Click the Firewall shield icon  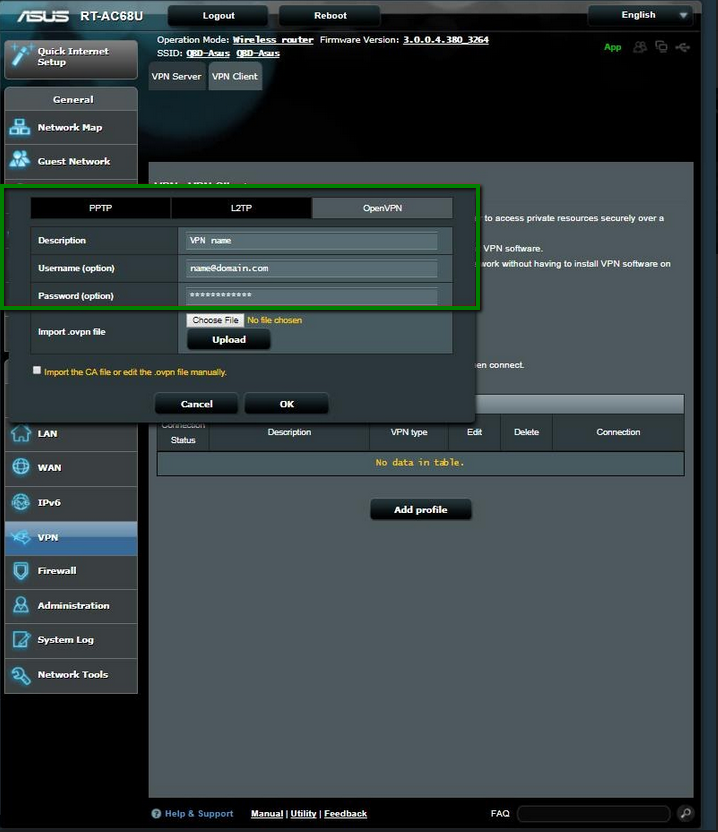(x=21, y=571)
